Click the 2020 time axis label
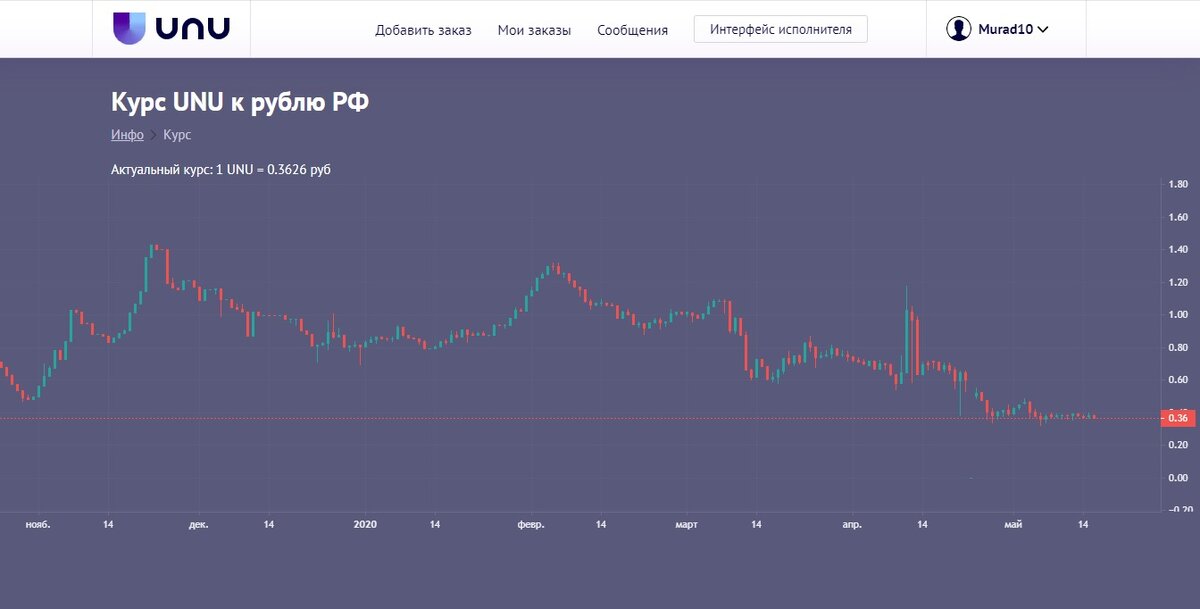The image size is (1200, 609). click(366, 524)
